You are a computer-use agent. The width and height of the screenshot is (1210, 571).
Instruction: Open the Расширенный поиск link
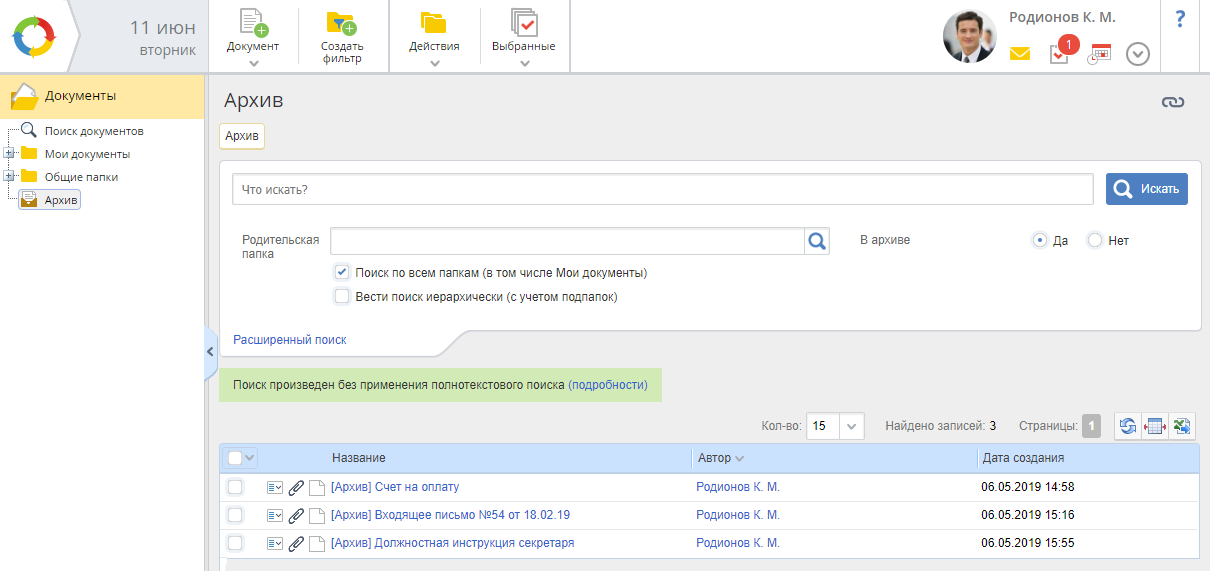[290, 340]
